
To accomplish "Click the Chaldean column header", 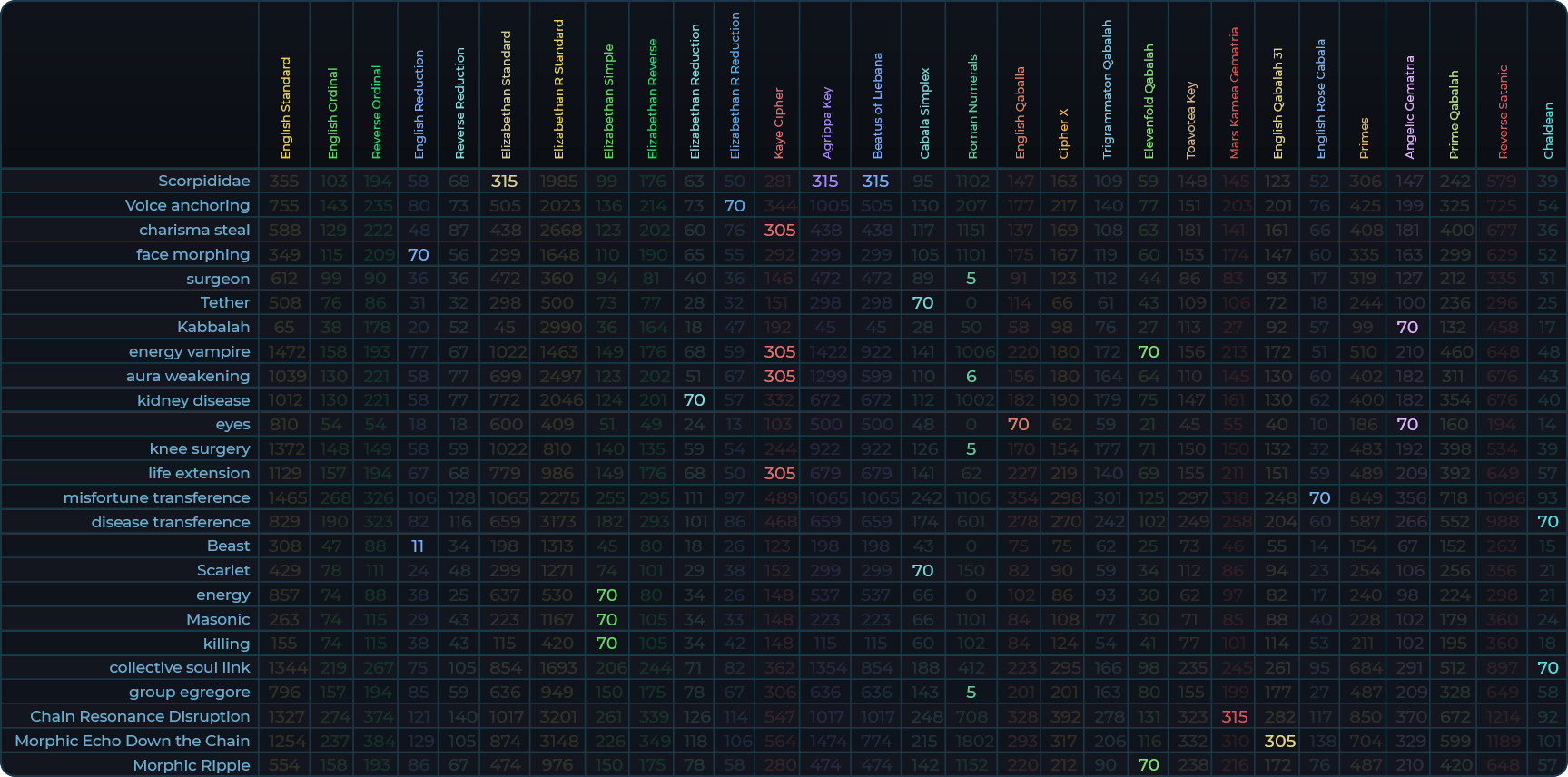I will (1548, 130).
